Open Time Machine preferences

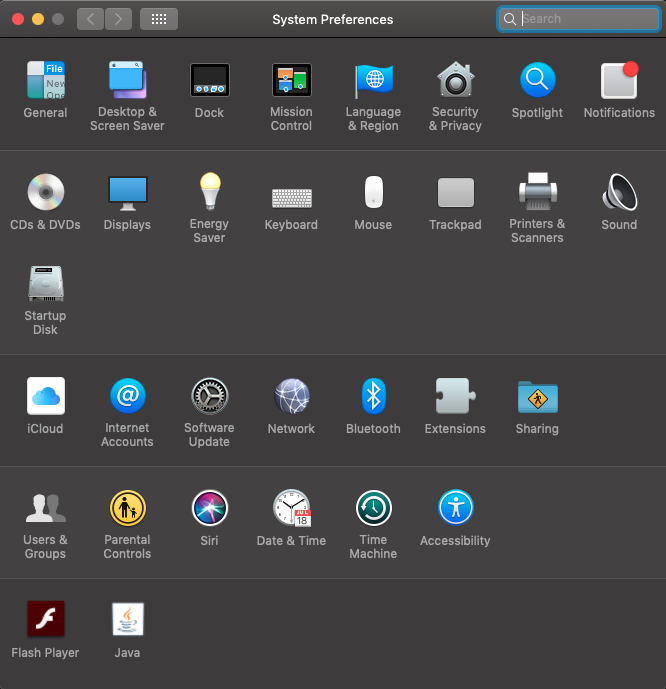click(373, 509)
